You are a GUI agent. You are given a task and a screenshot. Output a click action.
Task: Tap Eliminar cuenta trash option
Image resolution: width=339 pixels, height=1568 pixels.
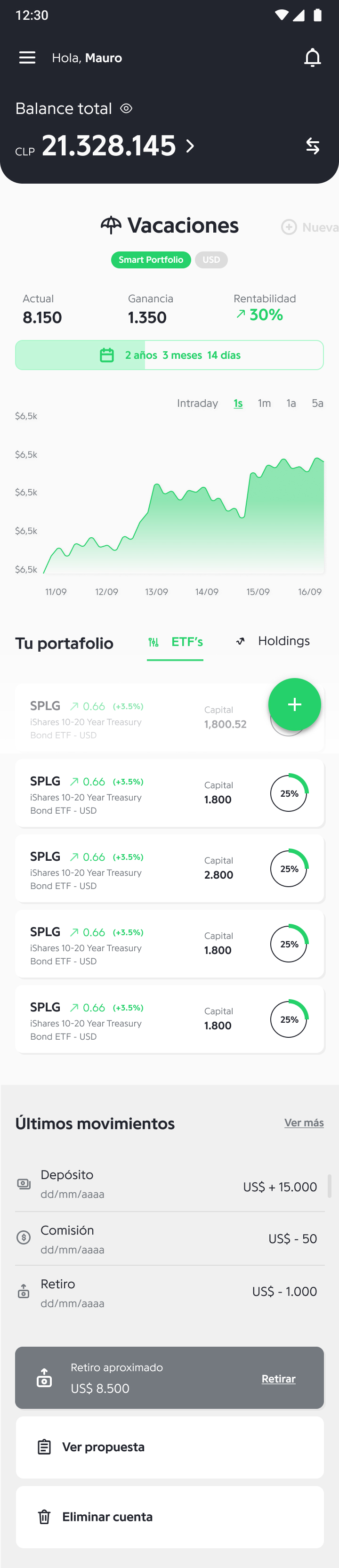pos(169,1517)
